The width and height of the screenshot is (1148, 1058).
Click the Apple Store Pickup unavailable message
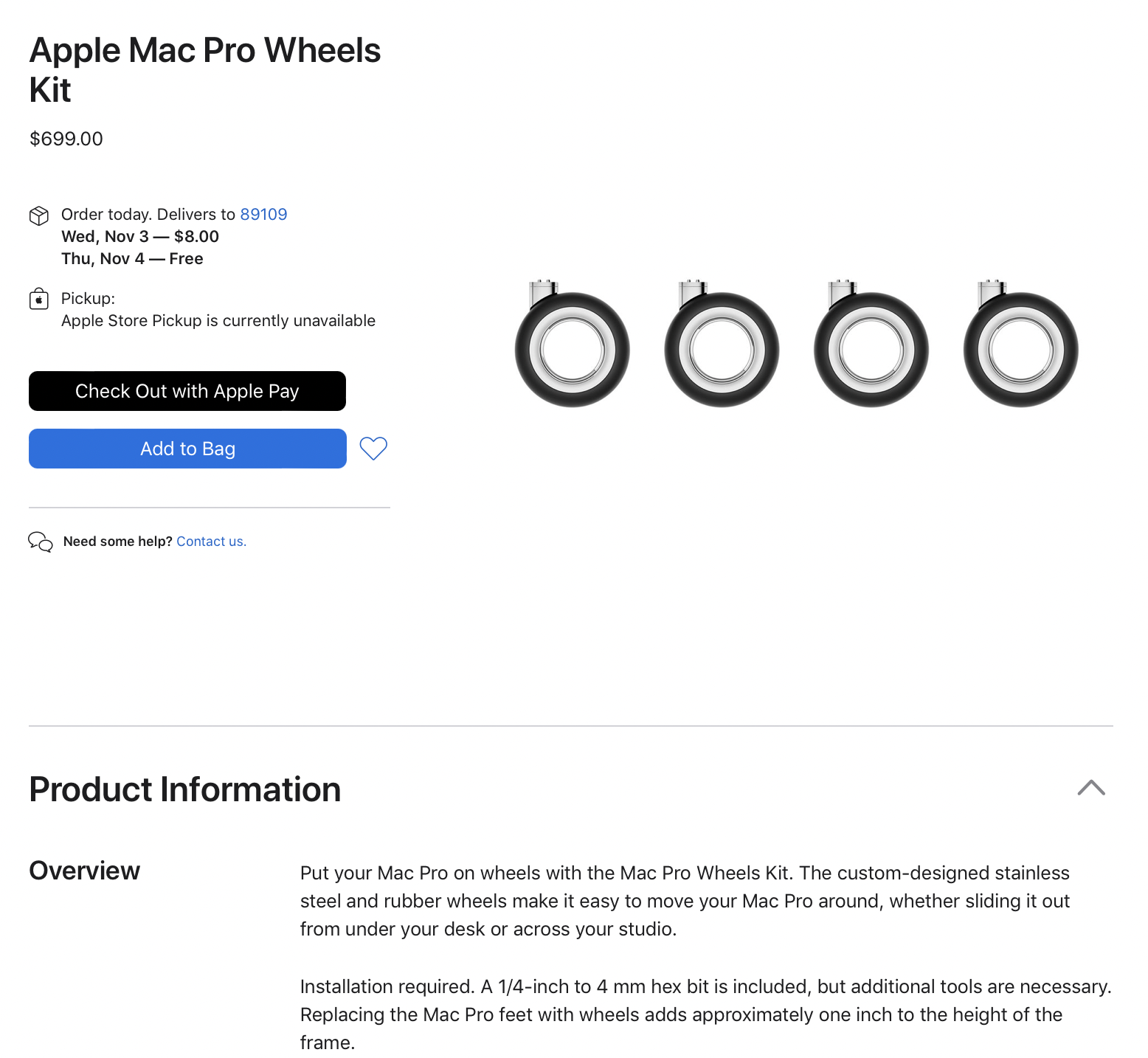tap(218, 321)
